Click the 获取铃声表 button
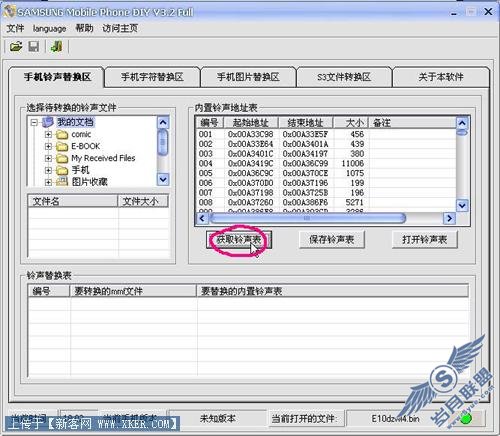 tap(239, 239)
